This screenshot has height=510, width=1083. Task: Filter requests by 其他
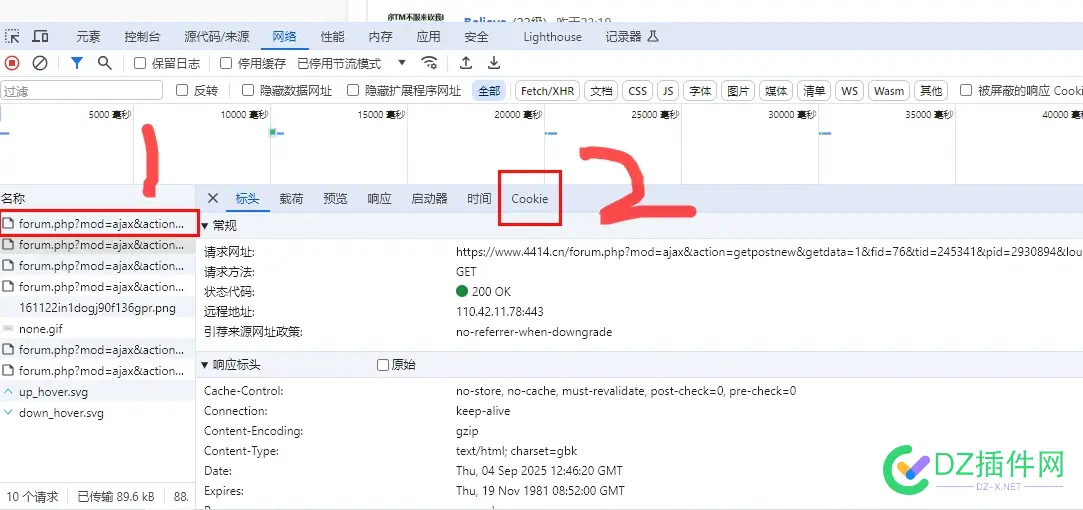[x=931, y=91]
